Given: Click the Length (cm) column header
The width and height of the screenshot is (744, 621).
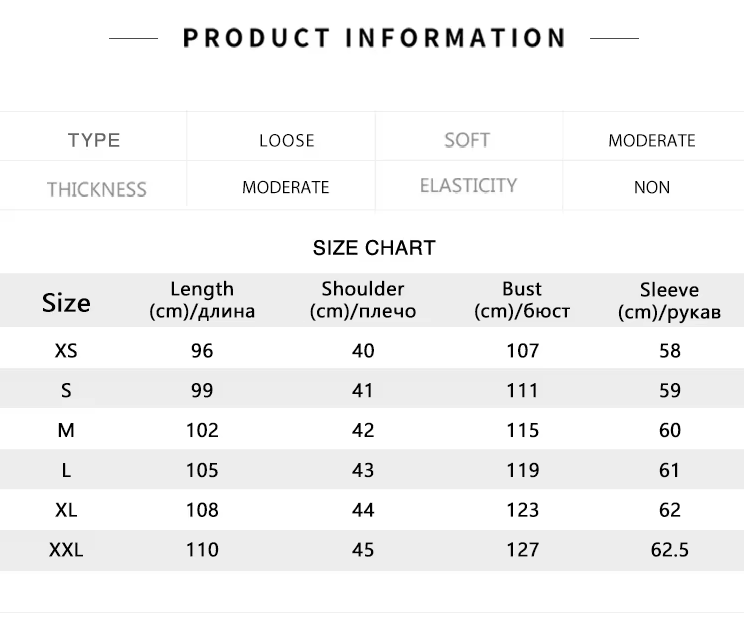Looking at the screenshot, I should 202,299.
